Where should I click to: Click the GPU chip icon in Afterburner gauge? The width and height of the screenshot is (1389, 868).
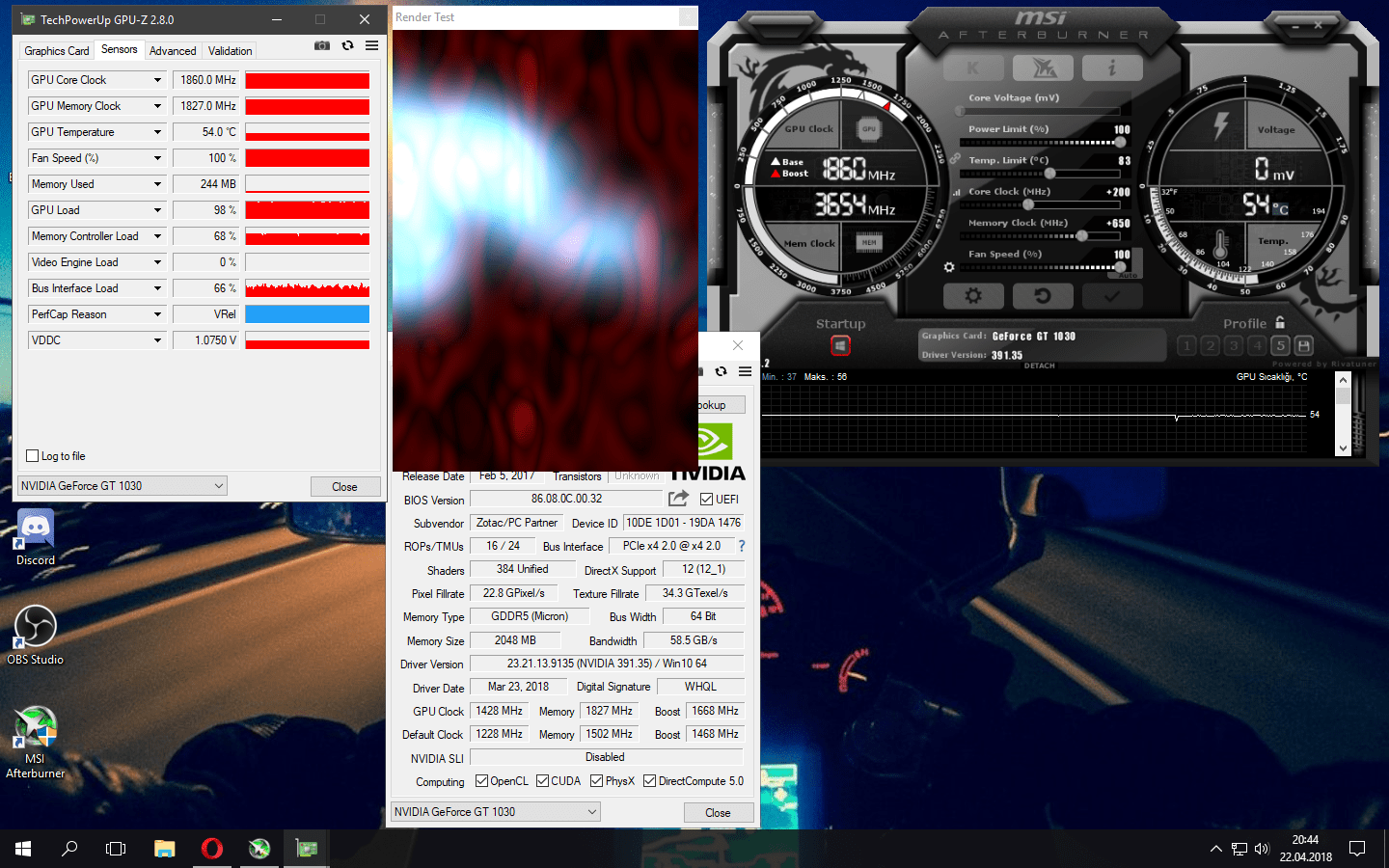[x=869, y=128]
